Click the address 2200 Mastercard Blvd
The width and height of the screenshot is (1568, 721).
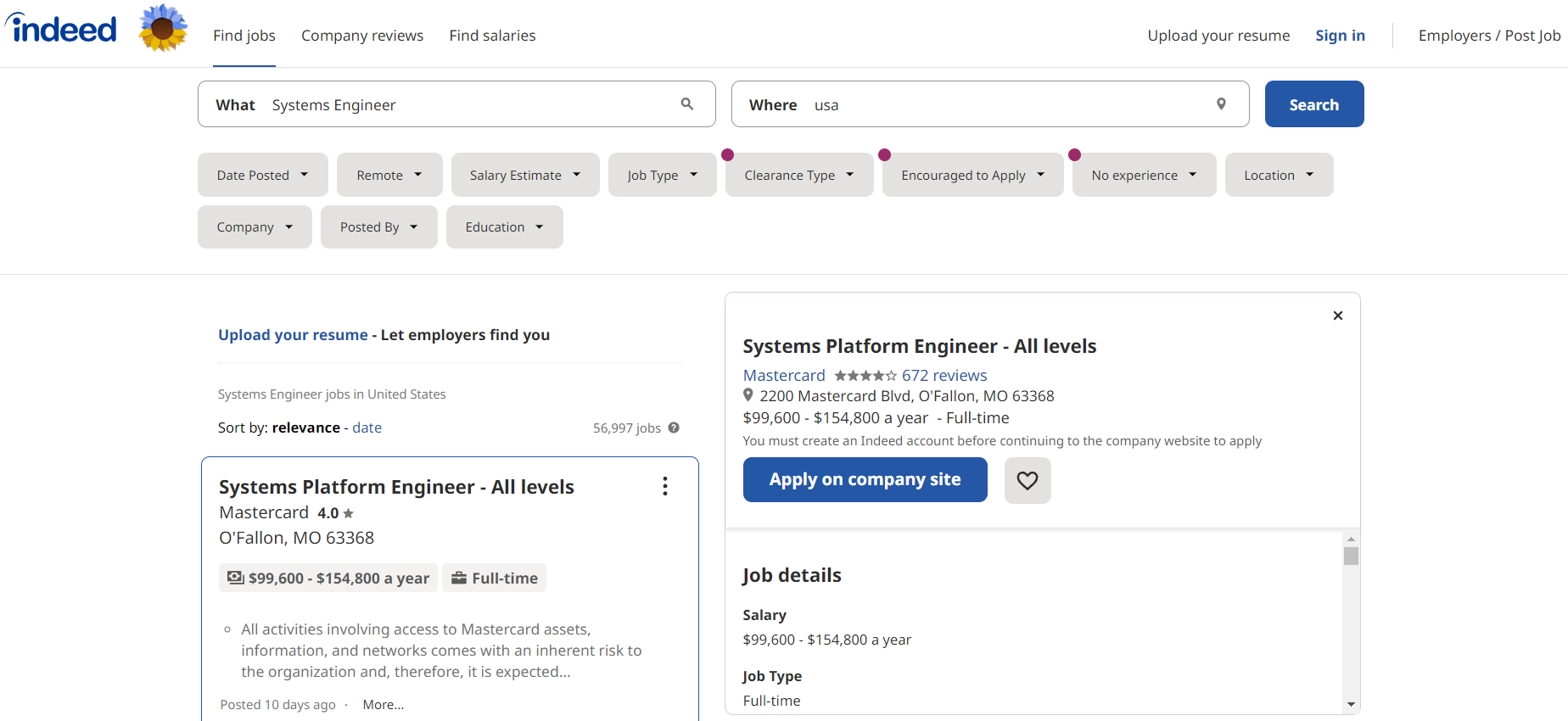point(907,396)
